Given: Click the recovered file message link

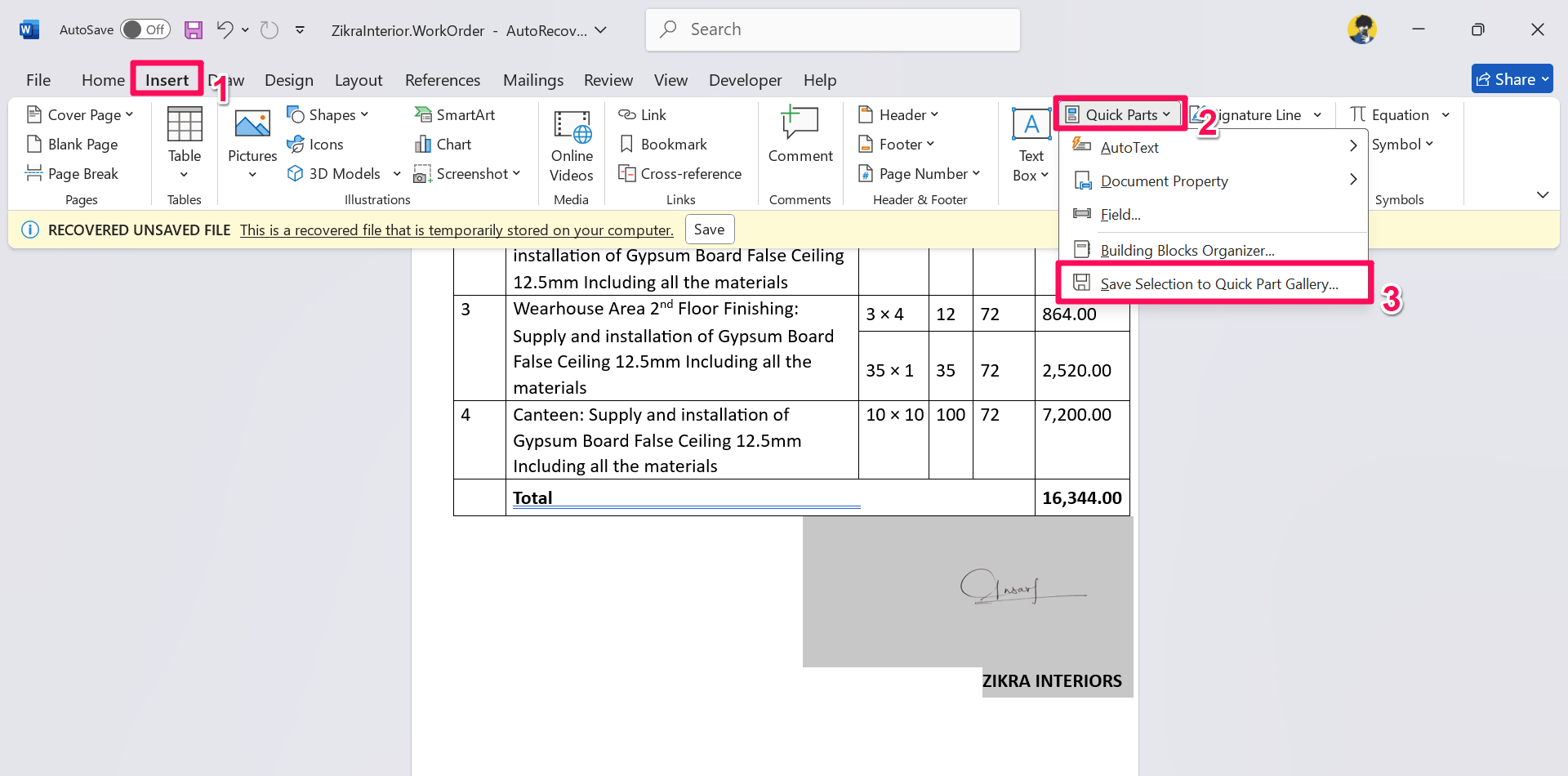Looking at the screenshot, I should coord(457,230).
